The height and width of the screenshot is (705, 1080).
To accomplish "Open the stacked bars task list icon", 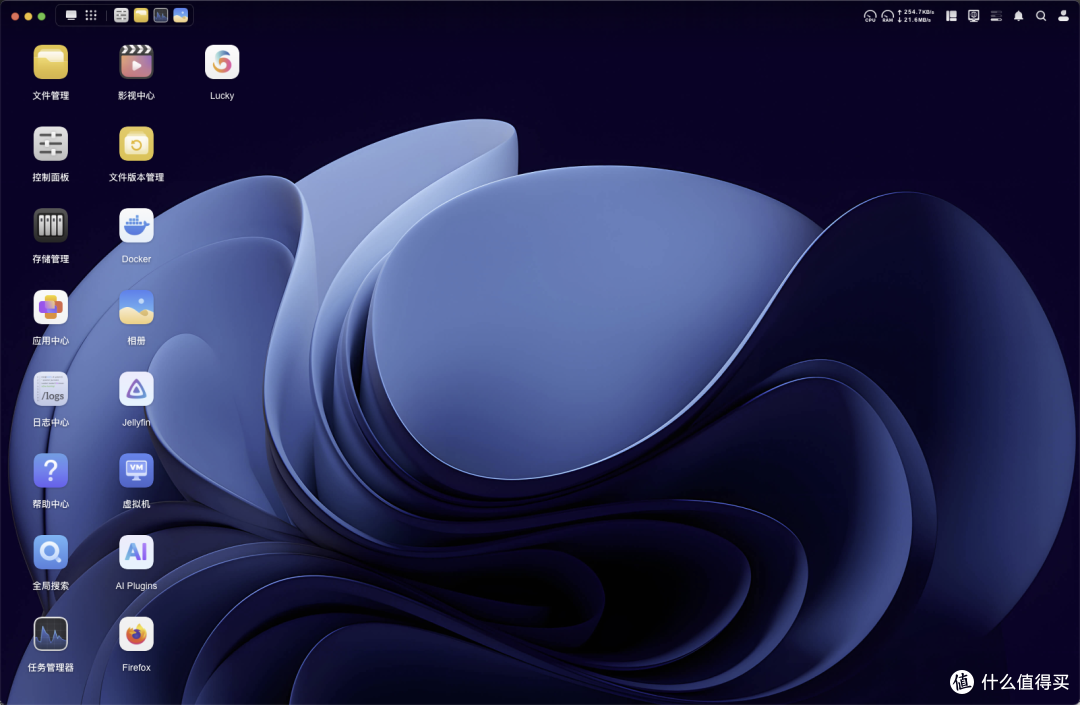I will click(x=996, y=16).
